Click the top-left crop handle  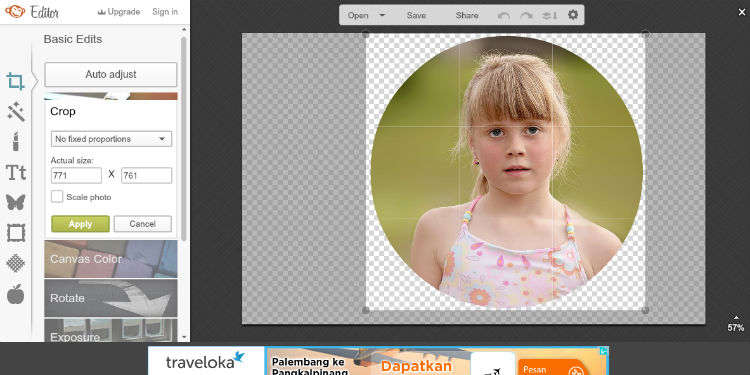tap(365, 34)
